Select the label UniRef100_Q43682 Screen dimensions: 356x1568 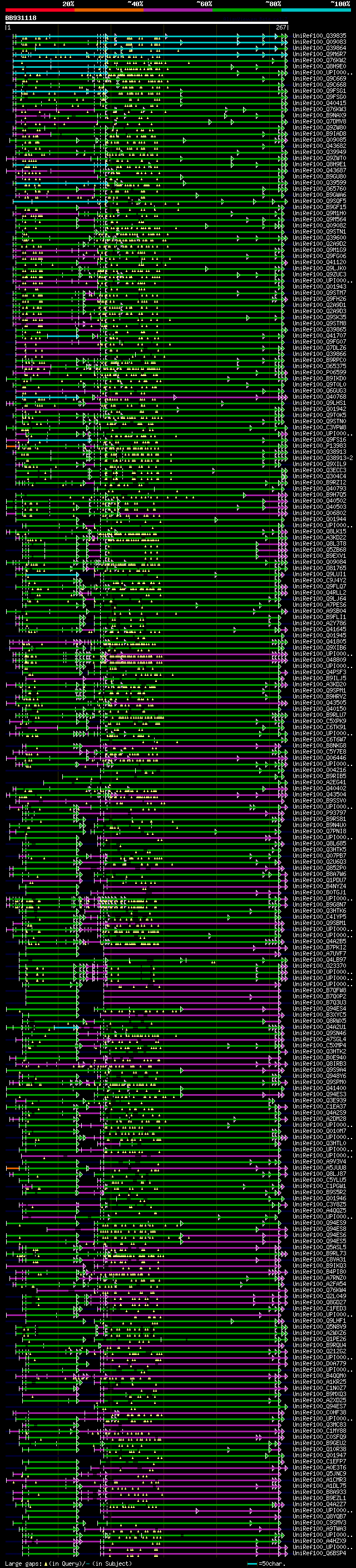(x=319, y=146)
